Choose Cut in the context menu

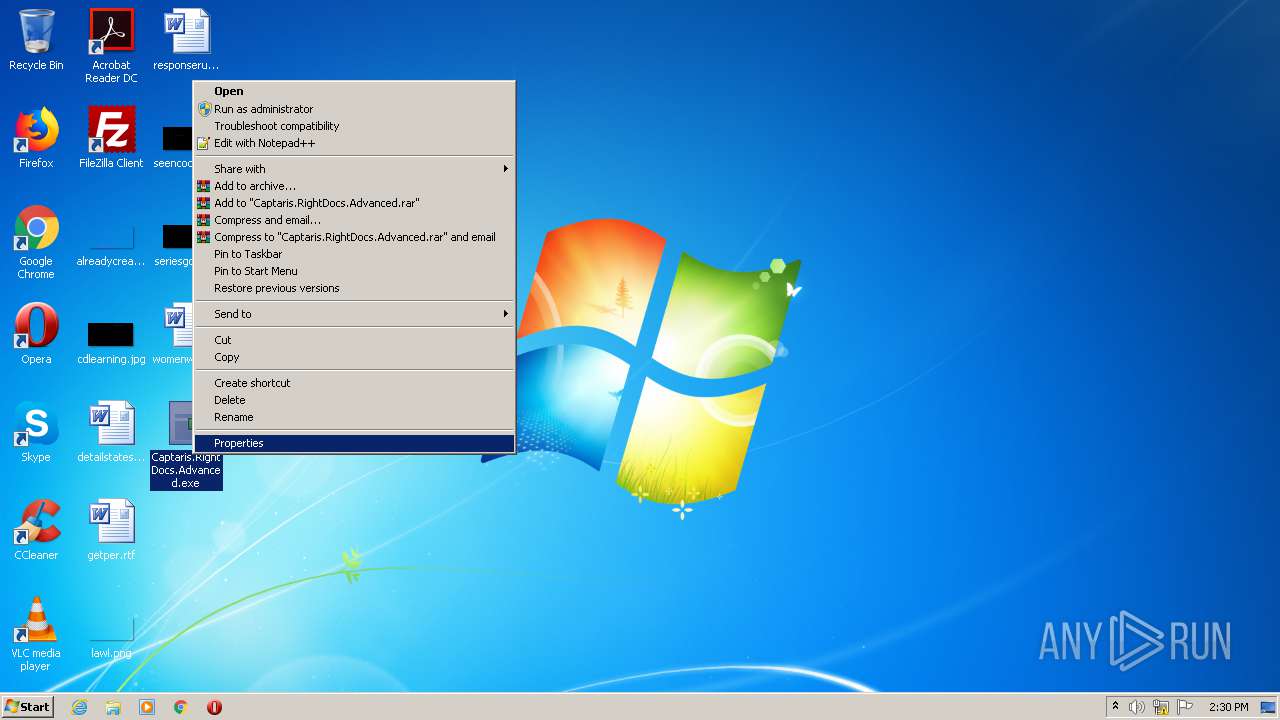(354, 340)
